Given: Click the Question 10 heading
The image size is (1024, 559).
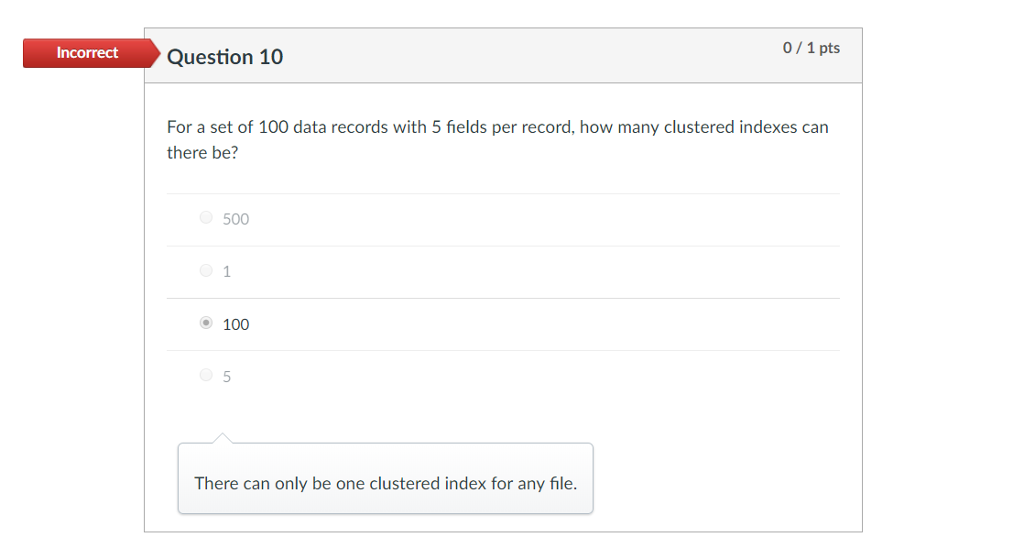Looking at the screenshot, I should tap(225, 57).
